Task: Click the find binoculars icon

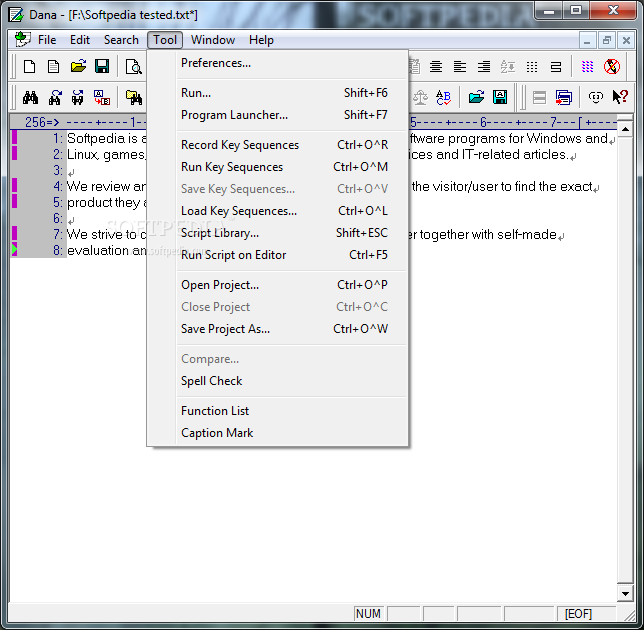Action: coord(30,97)
